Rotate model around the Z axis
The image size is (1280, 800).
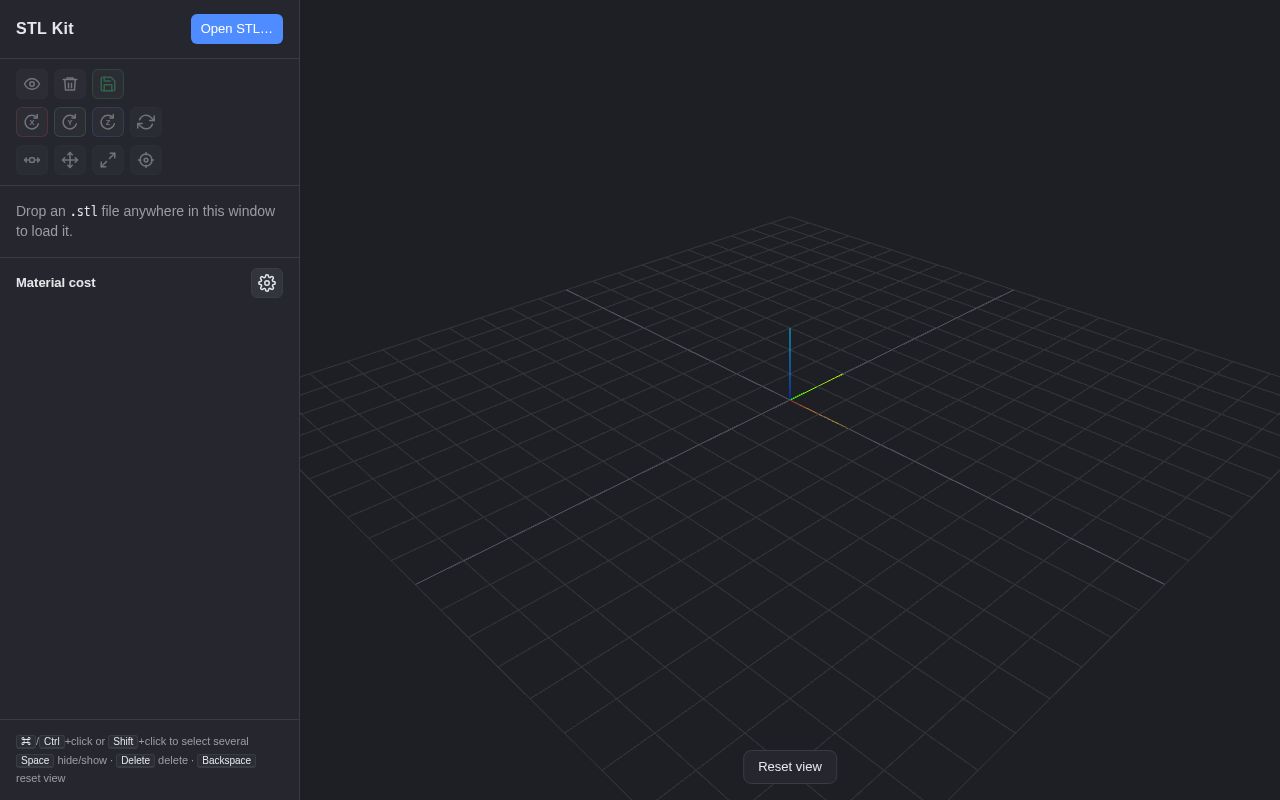click(108, 122)
